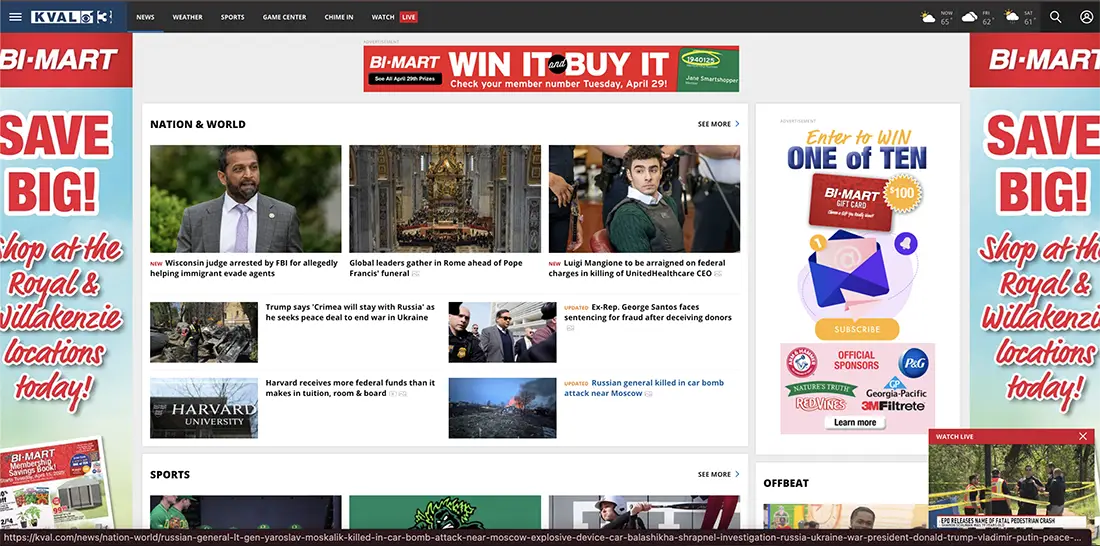This screenshot has height=546, width=1100.
Task: Click the Watch Live video preview
Action: [1011, 486]
